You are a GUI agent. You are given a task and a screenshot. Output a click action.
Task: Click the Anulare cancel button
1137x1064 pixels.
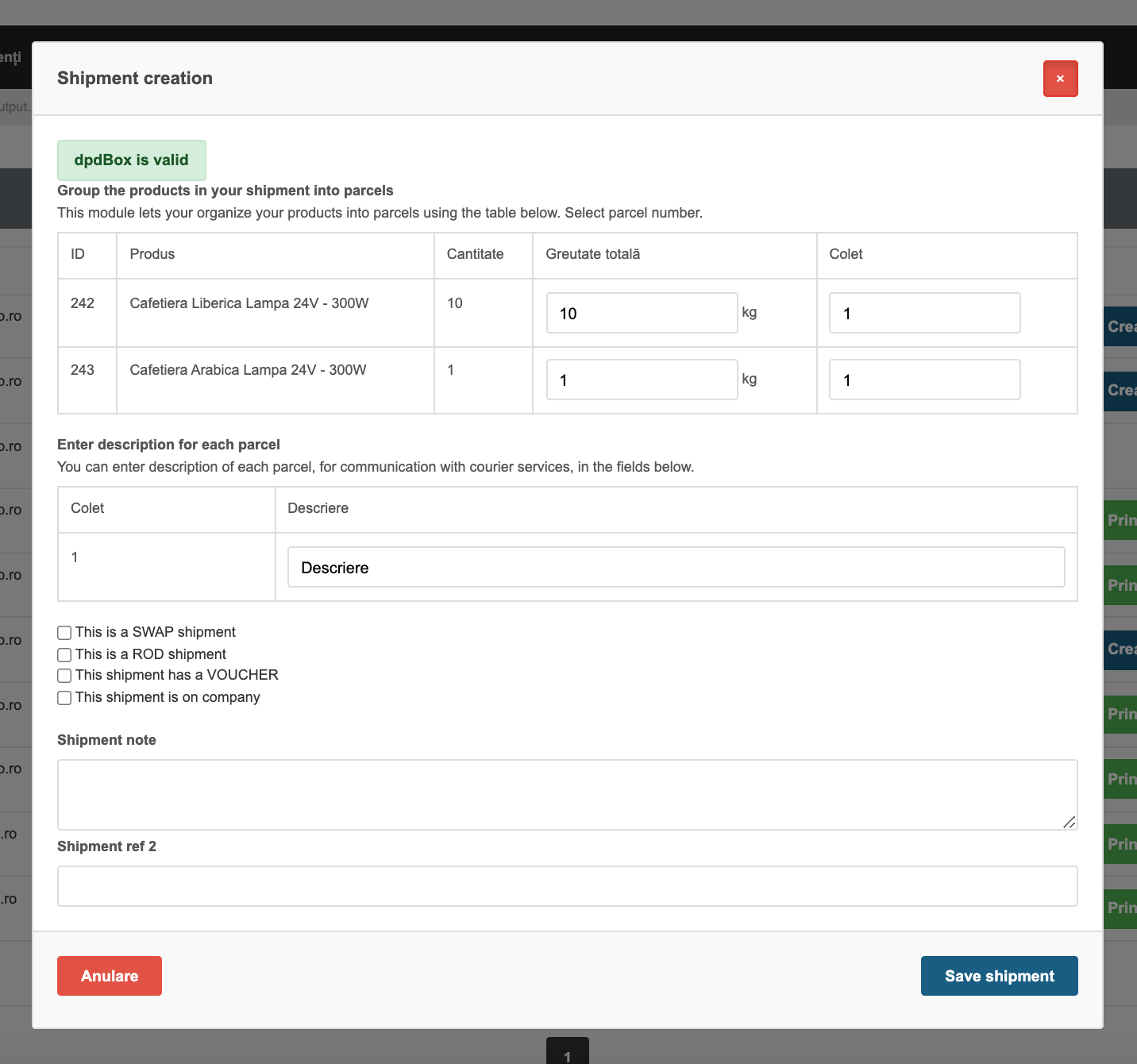click(110, 976)
